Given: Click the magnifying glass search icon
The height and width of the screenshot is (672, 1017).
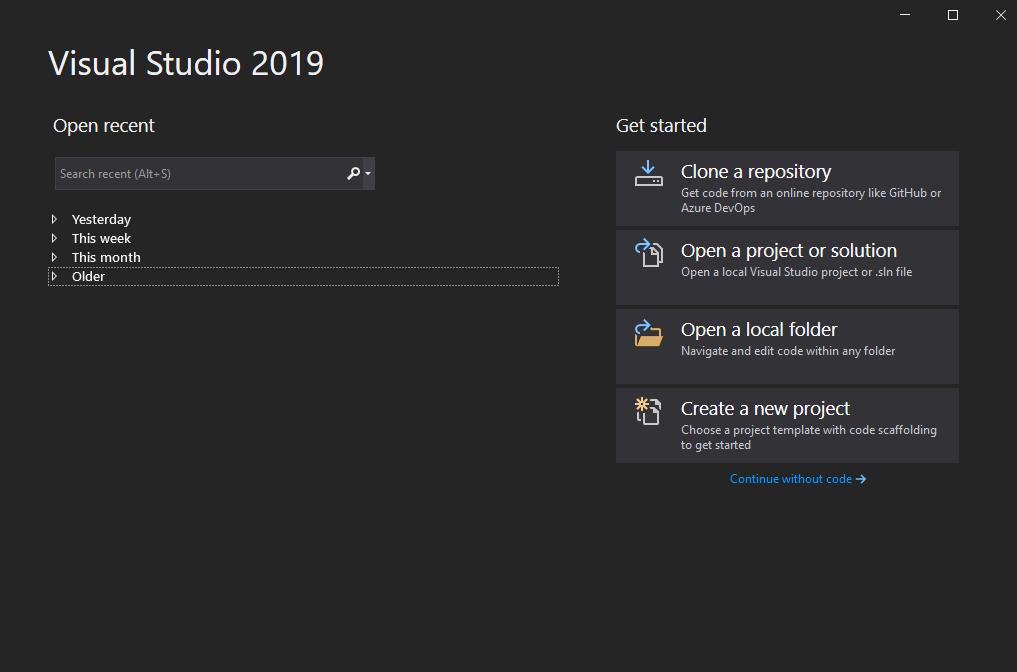Looking at the screenshot, I should [353, 174].
